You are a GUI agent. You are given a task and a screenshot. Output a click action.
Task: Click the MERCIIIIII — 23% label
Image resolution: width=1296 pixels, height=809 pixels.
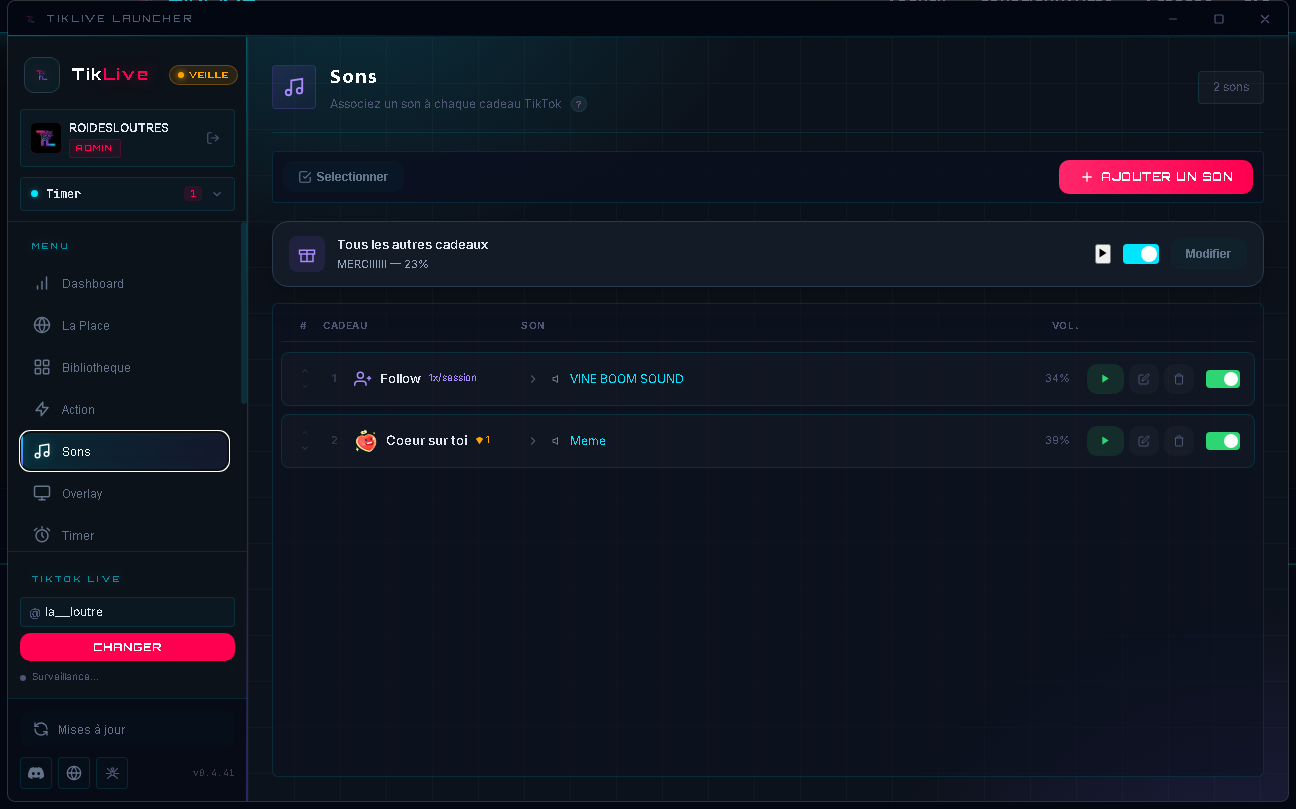tap(383, 264)
